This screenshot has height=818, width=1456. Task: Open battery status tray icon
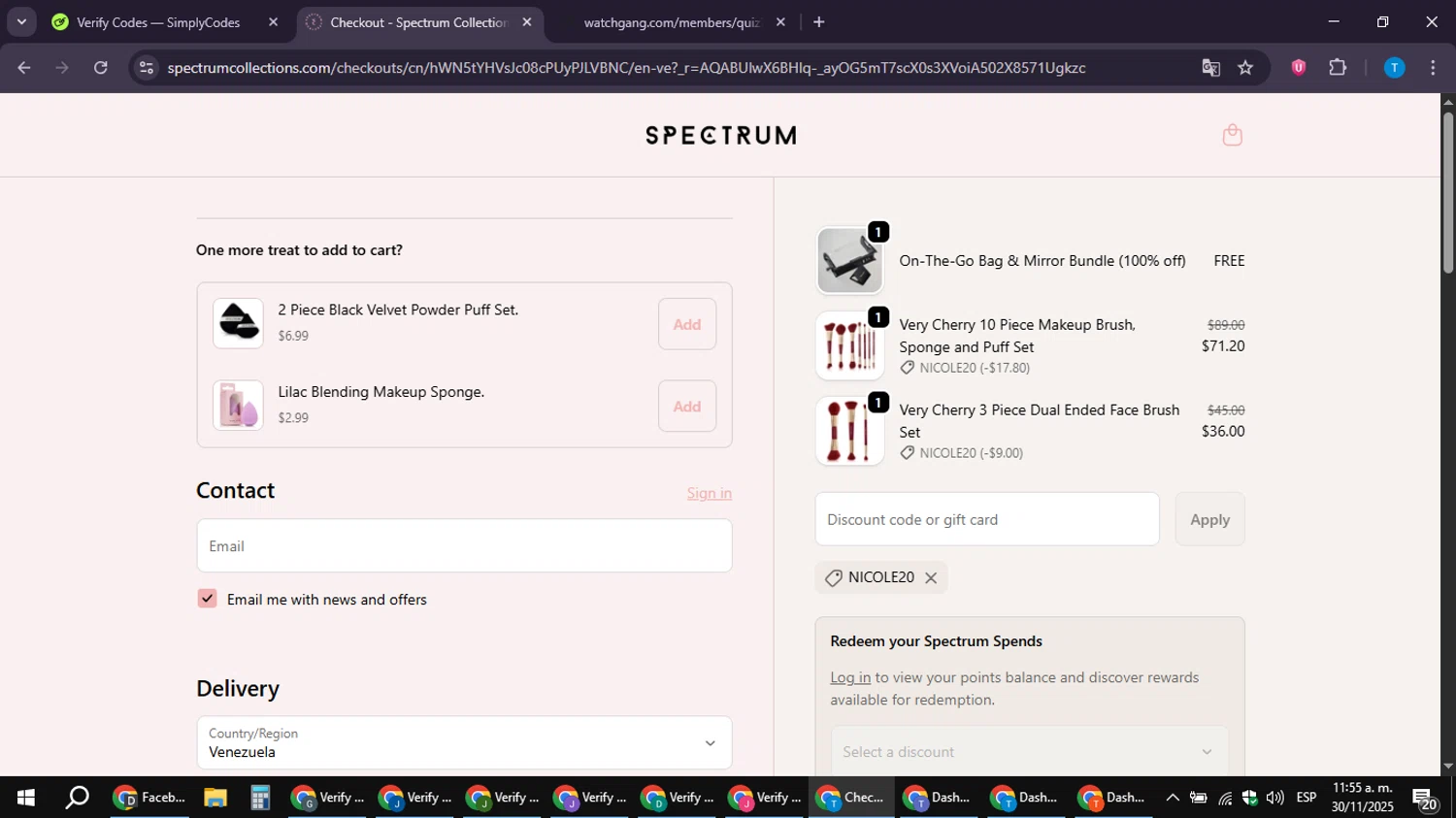tap(1199, 798)
